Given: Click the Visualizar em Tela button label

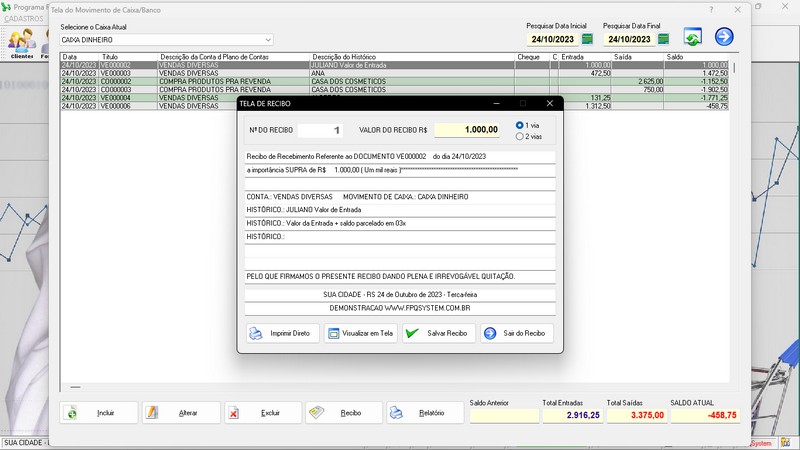Looking at the screenshot, I should click(367, 333).
